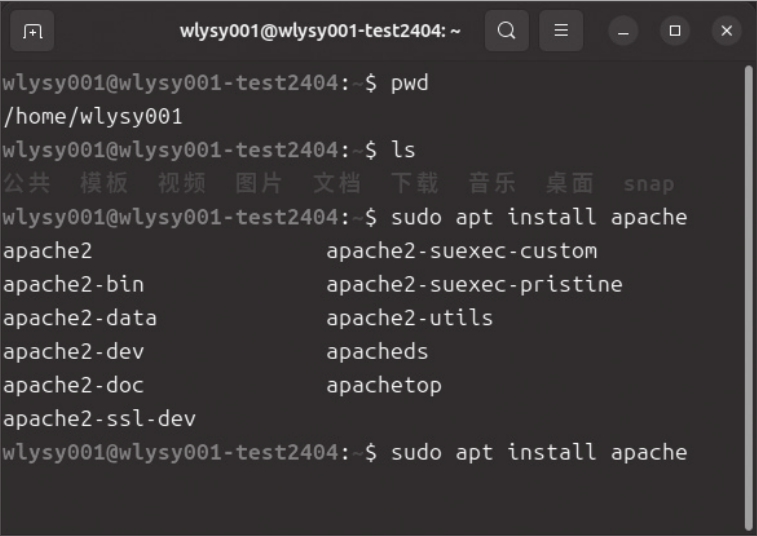Maximize the terminal window
The image size is (757, 536).
[x=675, y=31]
